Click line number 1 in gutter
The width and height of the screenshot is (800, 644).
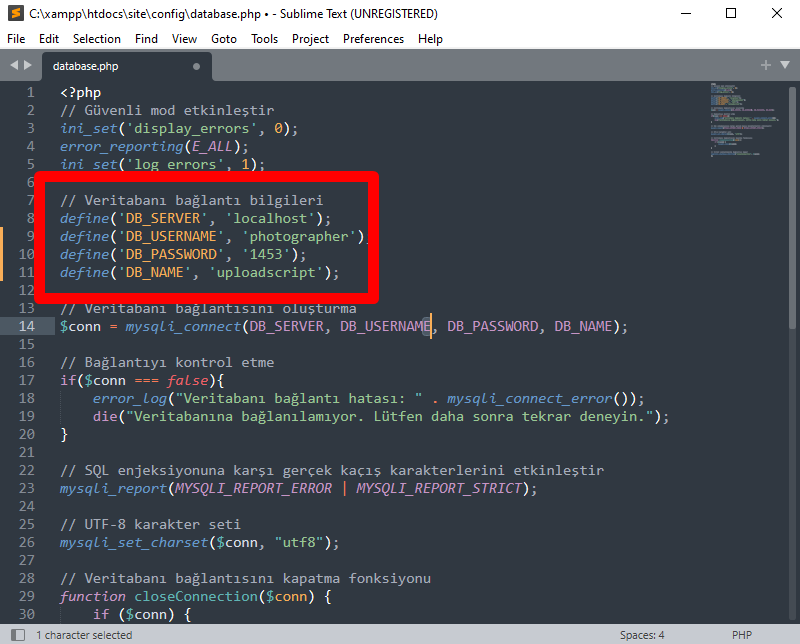31,92
